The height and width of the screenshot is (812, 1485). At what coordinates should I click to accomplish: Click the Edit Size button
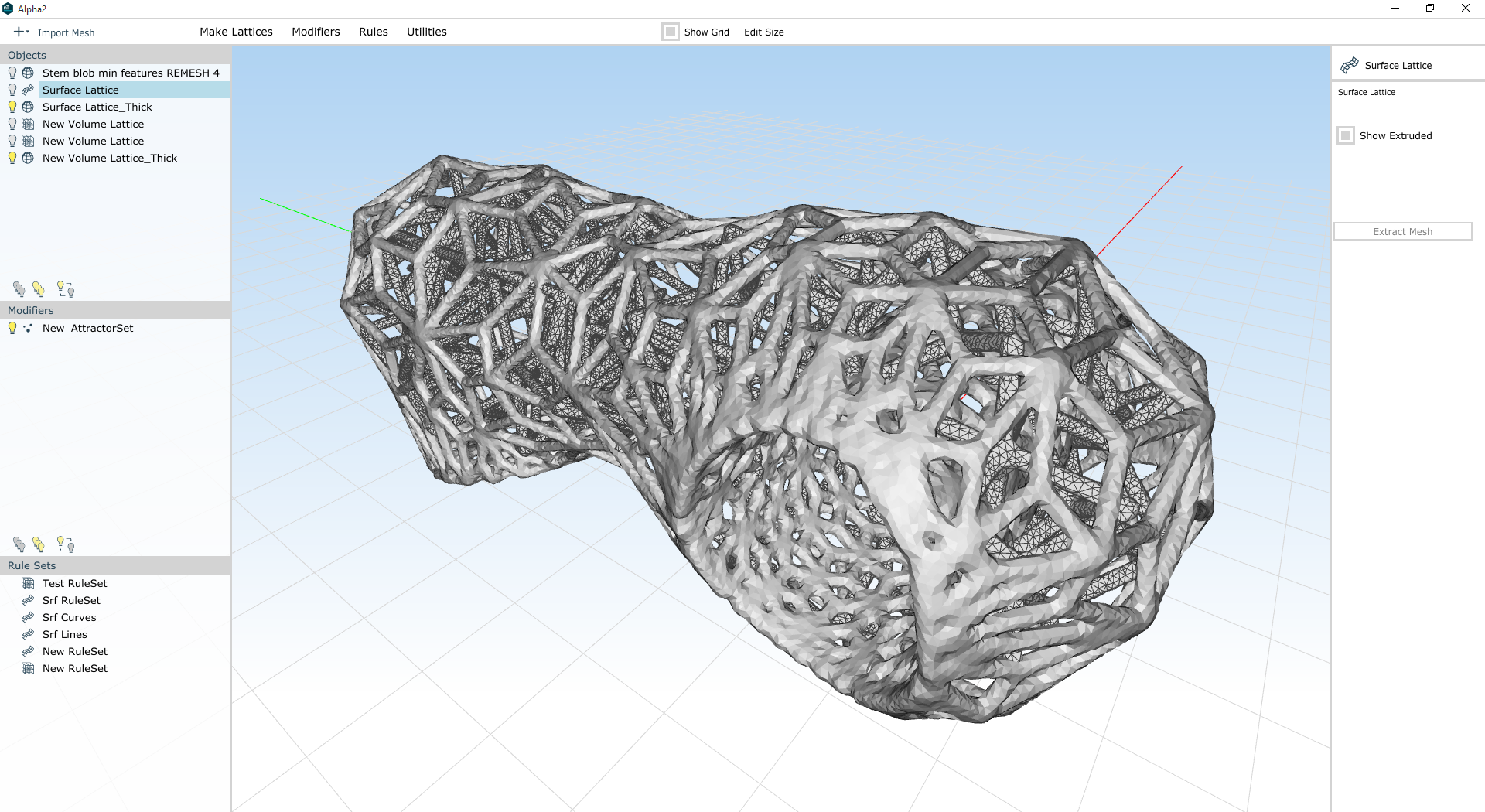(x=764, y=32)
